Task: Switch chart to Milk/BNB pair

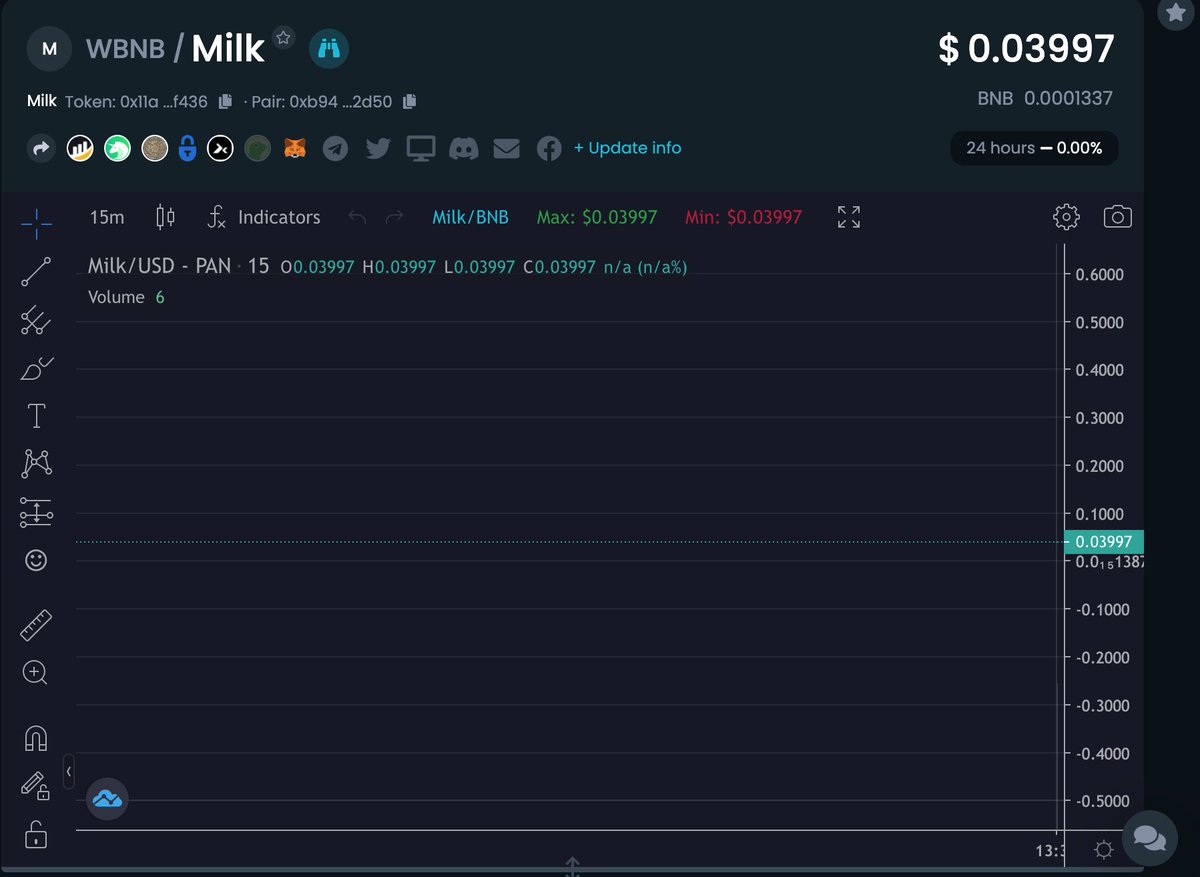Action: [x=470, y=217]
